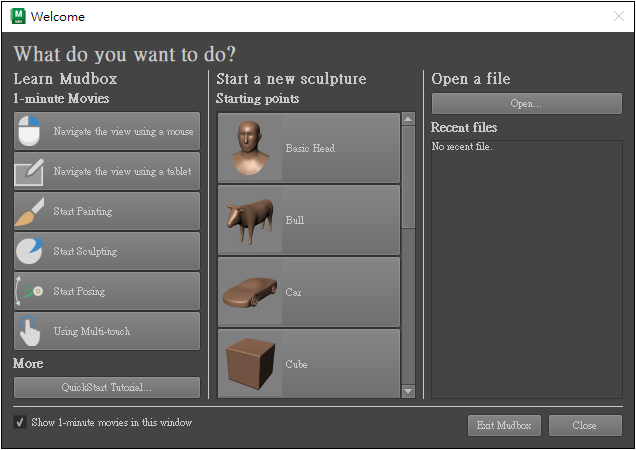Screen dimensions: 636x450
Task: Uncheck 'Show 1-minute movies in this window'
Action: click(19, 422)
